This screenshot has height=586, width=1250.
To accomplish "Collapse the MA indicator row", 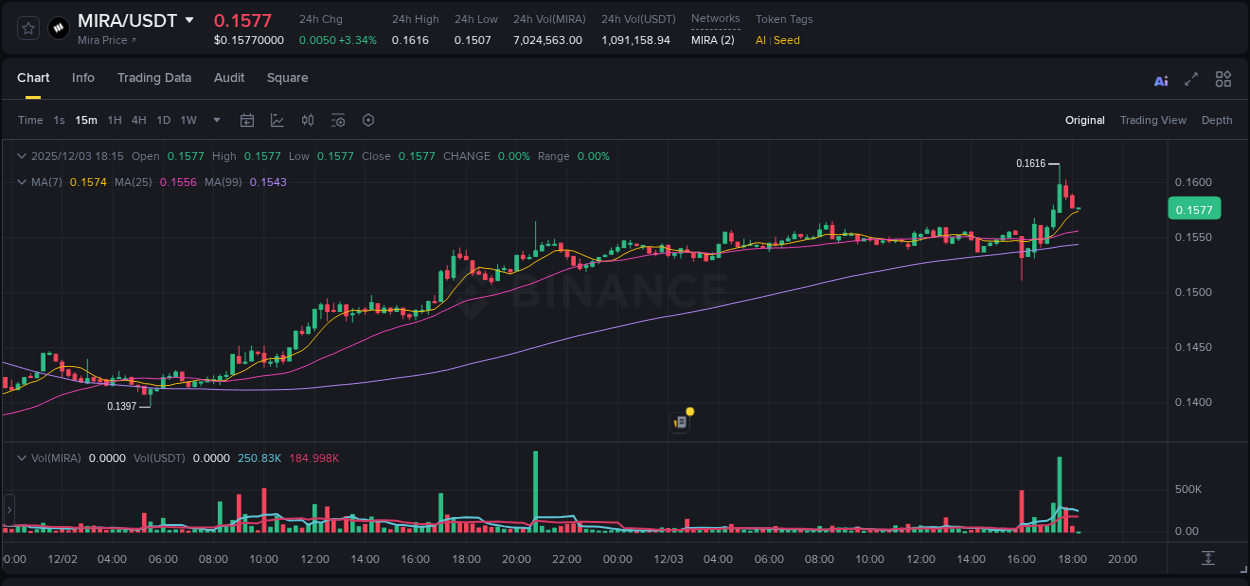I will 21,182.
